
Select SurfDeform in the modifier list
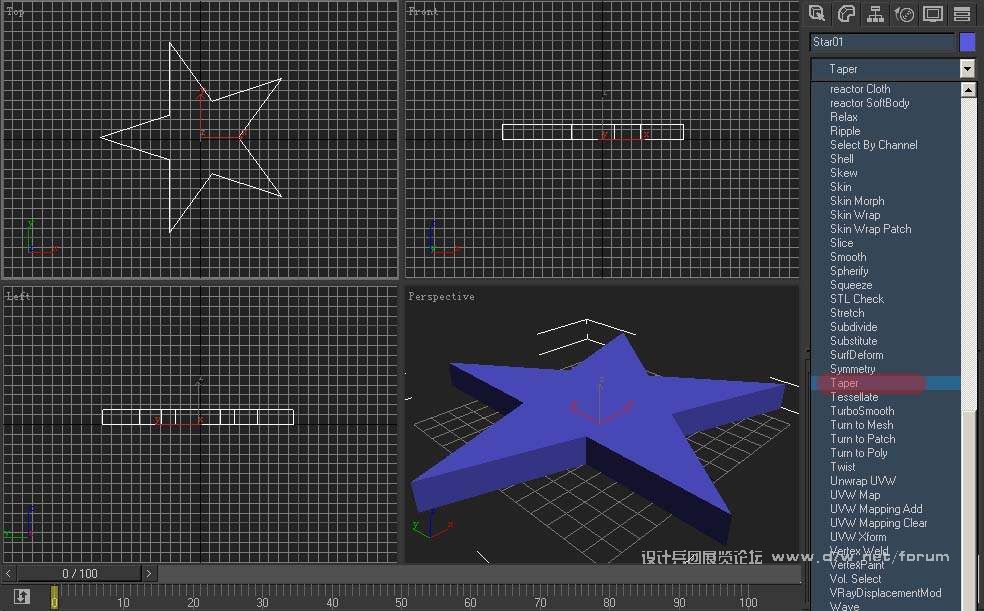point(856,355)
